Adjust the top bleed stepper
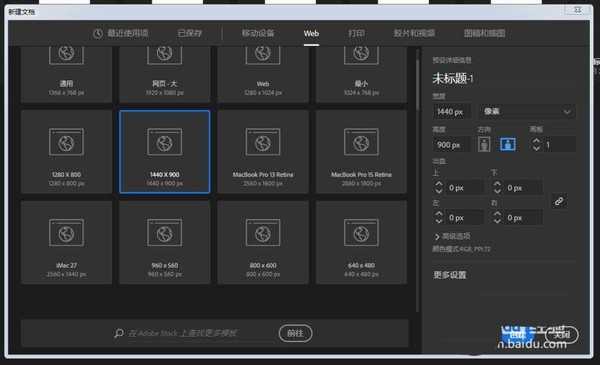600x365 pixels. pyautogui.click(x=439, y=187)
